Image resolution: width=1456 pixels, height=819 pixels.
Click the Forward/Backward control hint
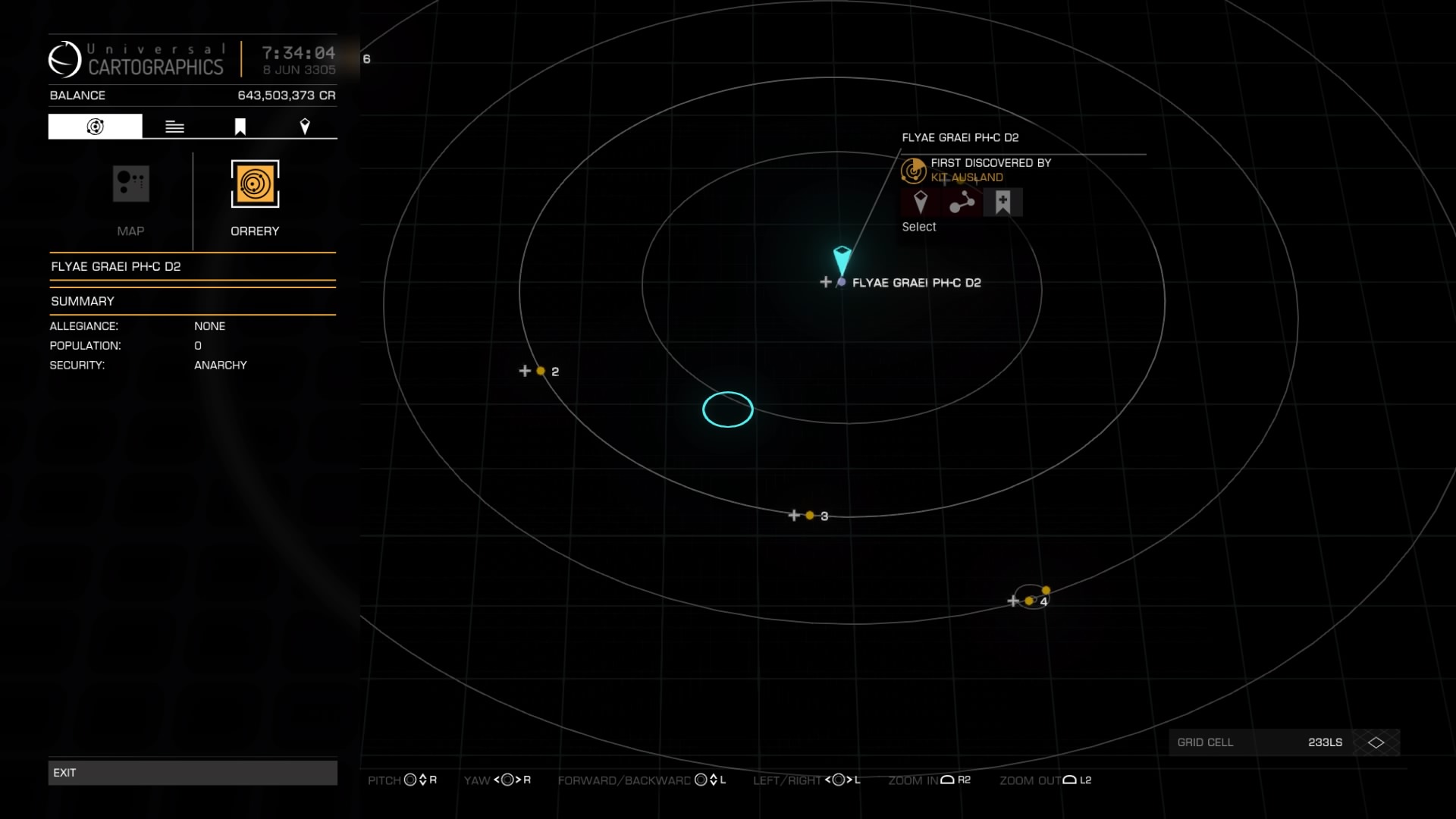click(x=642, y=780)
